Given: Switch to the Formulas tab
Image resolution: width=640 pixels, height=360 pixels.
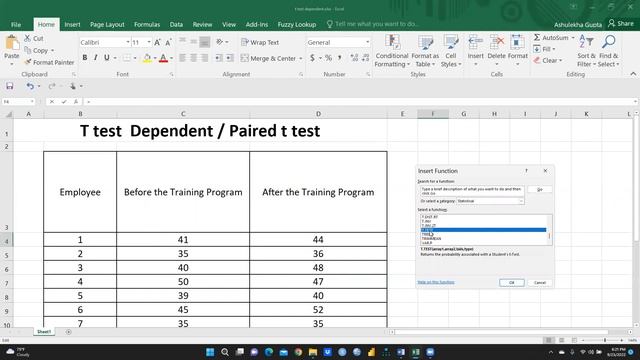Looking at the screenshot, I should pos(147,24).
